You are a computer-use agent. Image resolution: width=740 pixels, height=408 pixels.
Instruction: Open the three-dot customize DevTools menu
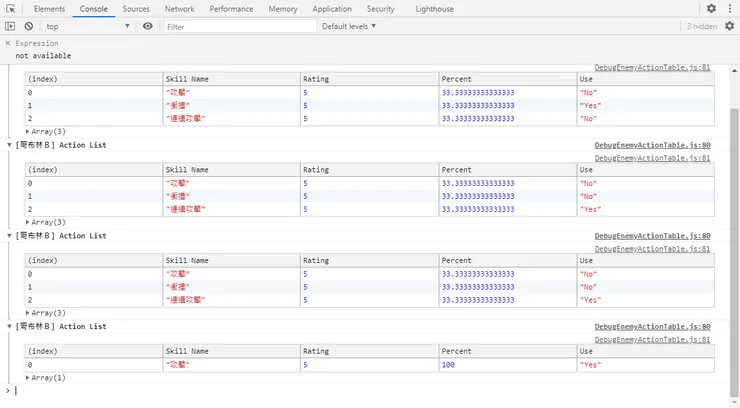click(x=730, y=9)
